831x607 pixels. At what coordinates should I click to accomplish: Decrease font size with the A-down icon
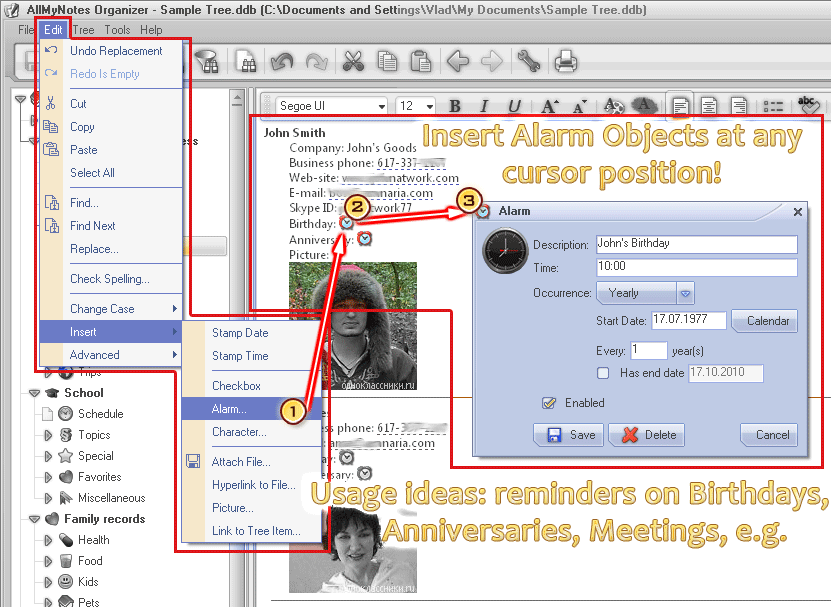tap(580, 106)
